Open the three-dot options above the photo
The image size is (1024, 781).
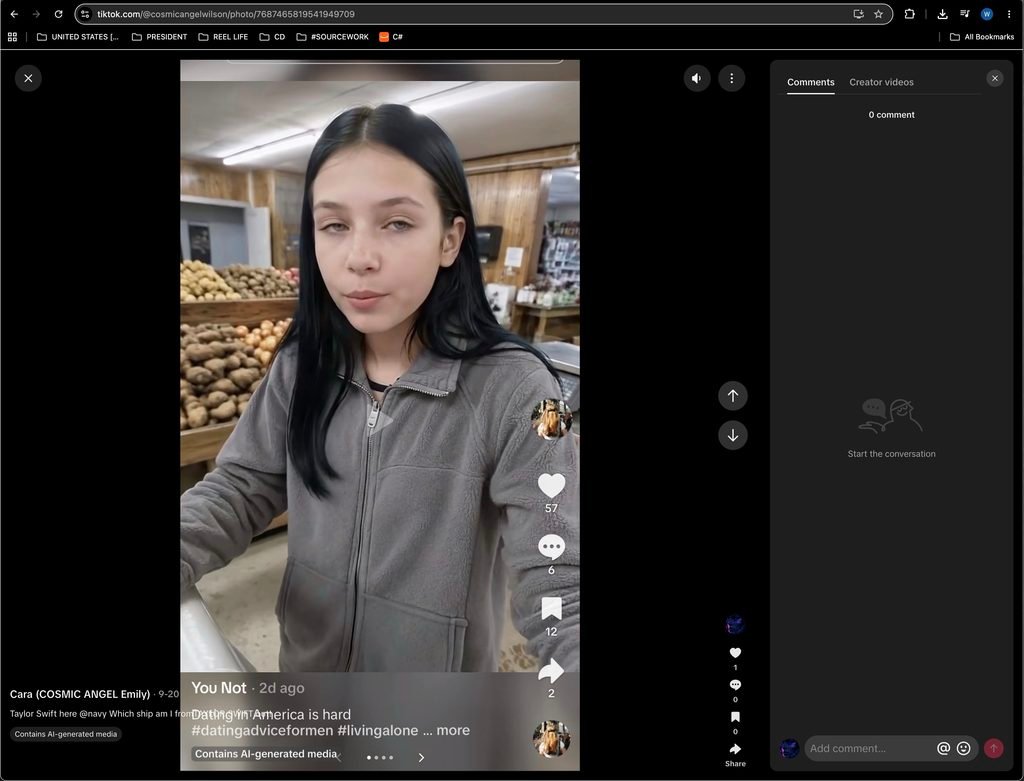[x=731, y=78]
